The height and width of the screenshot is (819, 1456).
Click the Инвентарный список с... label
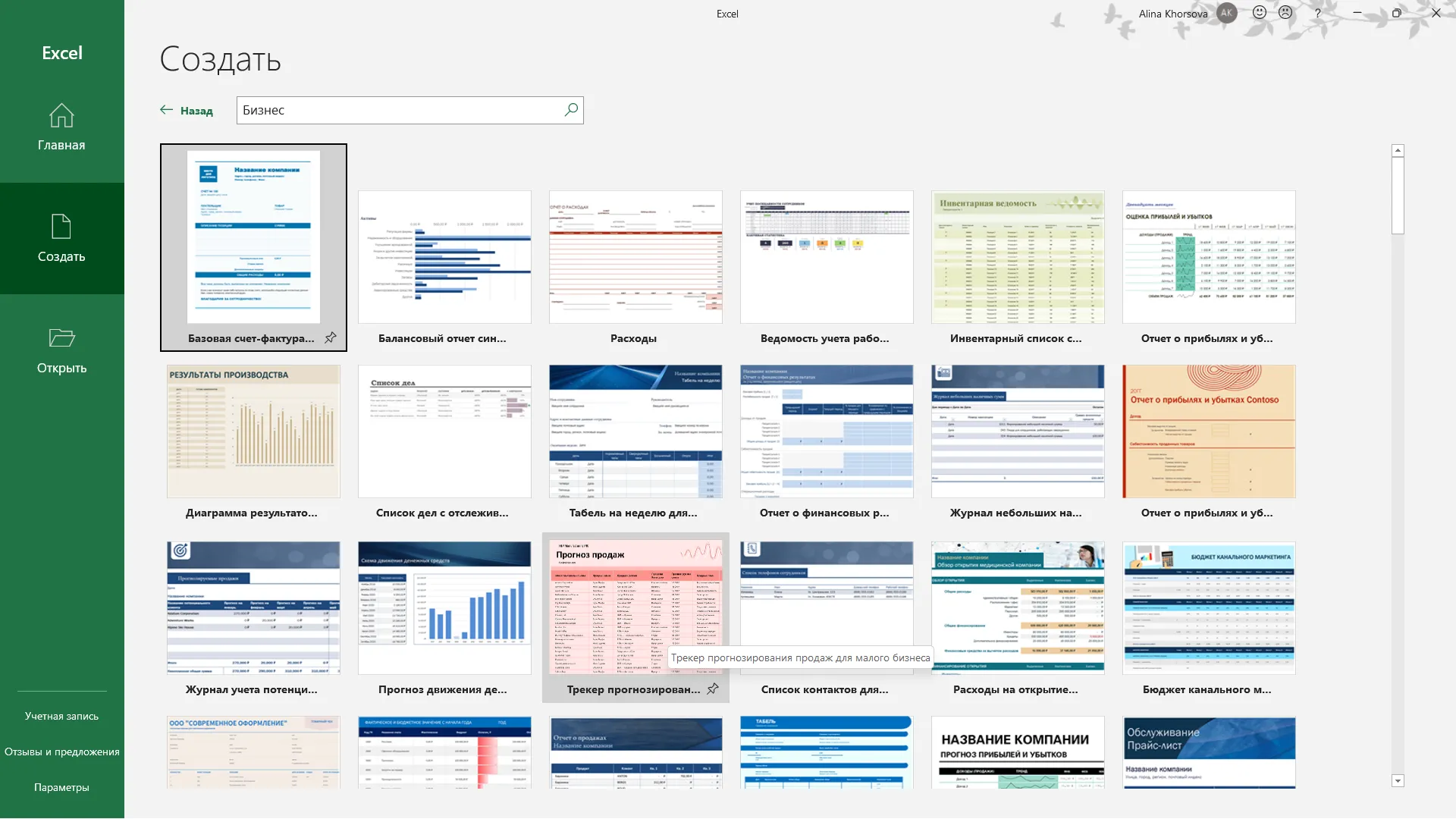[1015, 338]
